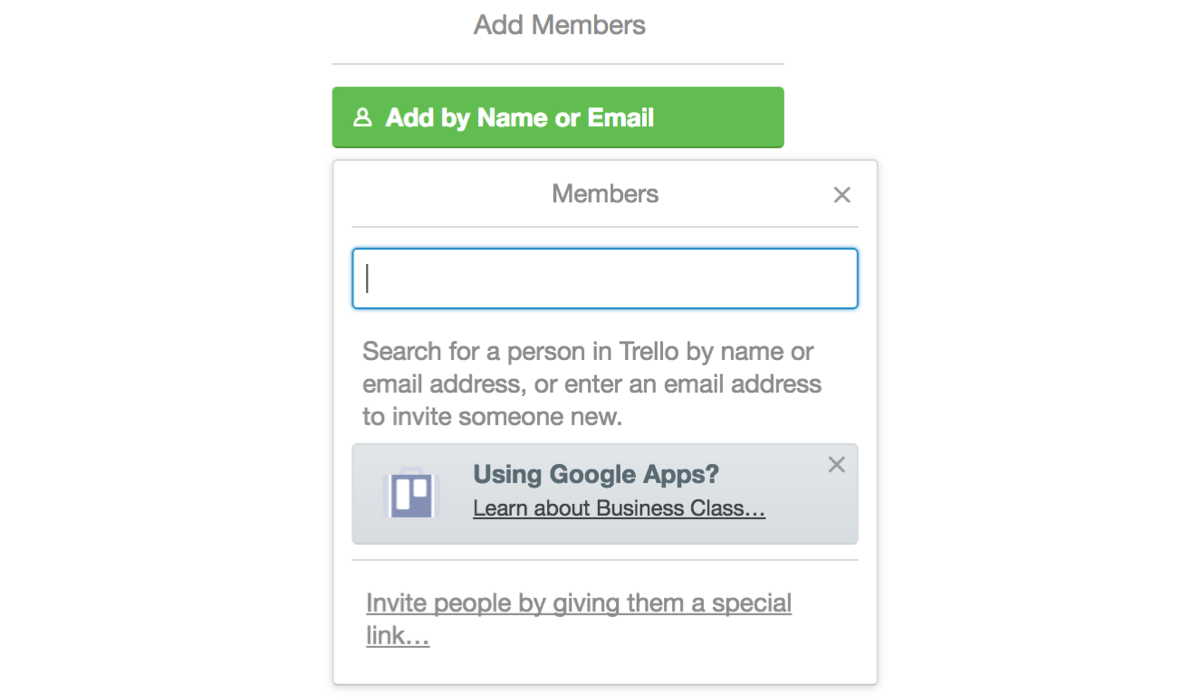The width and height of the screenshot is (1196, 700).
Task: Click the divider above the invite link
Action: click(604, 560)
